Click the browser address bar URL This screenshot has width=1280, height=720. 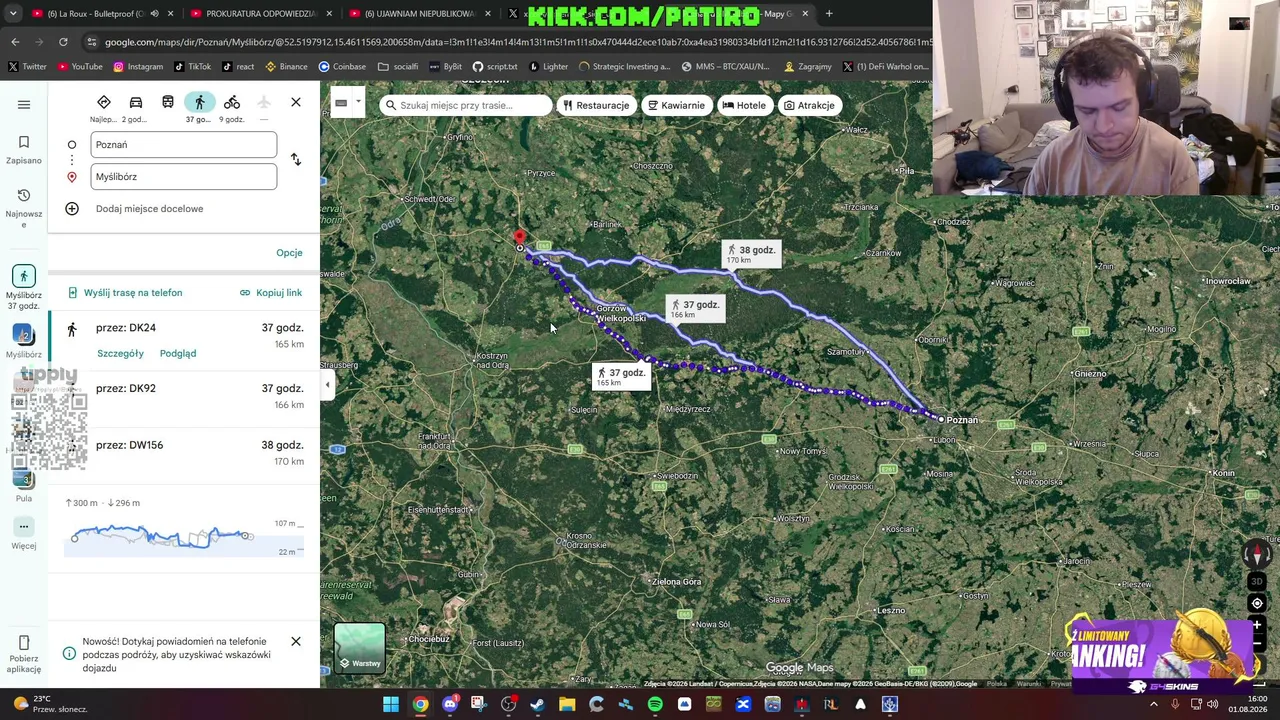click(x=516, y=42)
